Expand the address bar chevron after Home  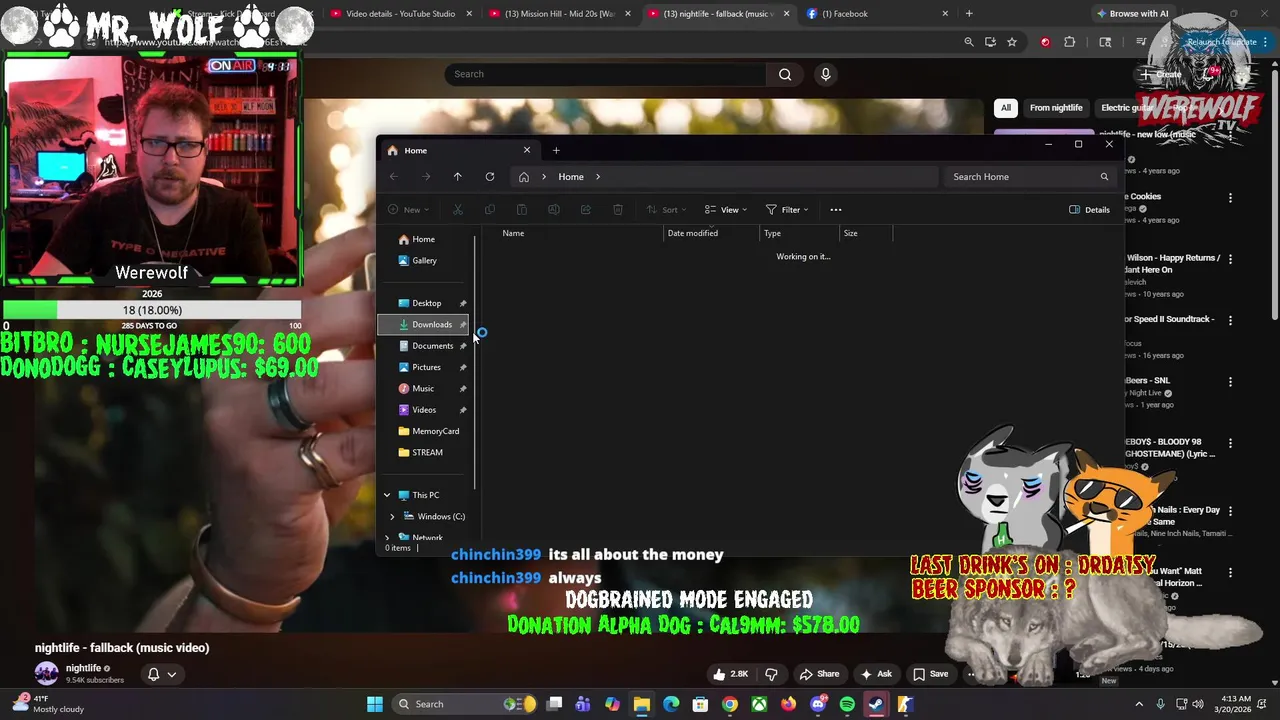coord(598,177)
